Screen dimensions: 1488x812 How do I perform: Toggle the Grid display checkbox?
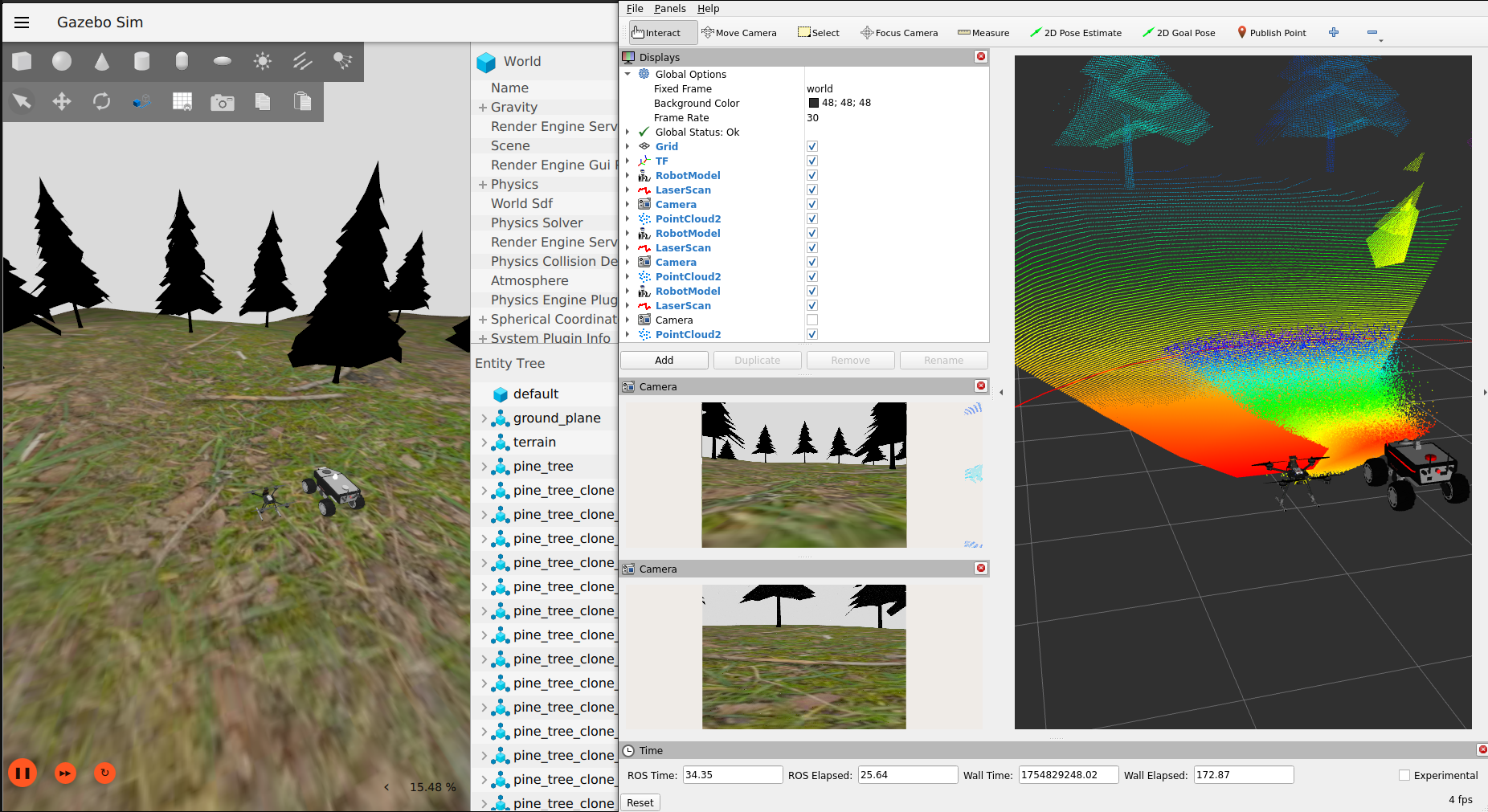812,146
